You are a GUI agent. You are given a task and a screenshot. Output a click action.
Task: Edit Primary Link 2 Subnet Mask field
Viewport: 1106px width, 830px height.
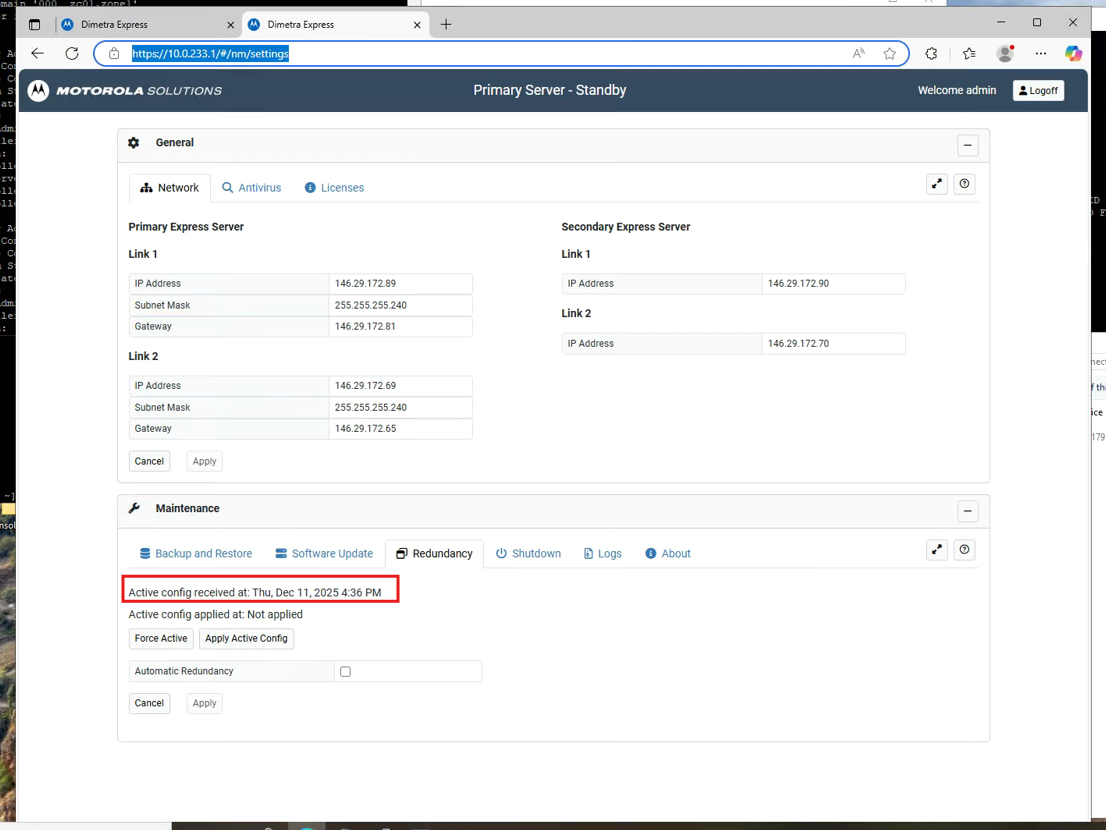click(400, 408)
